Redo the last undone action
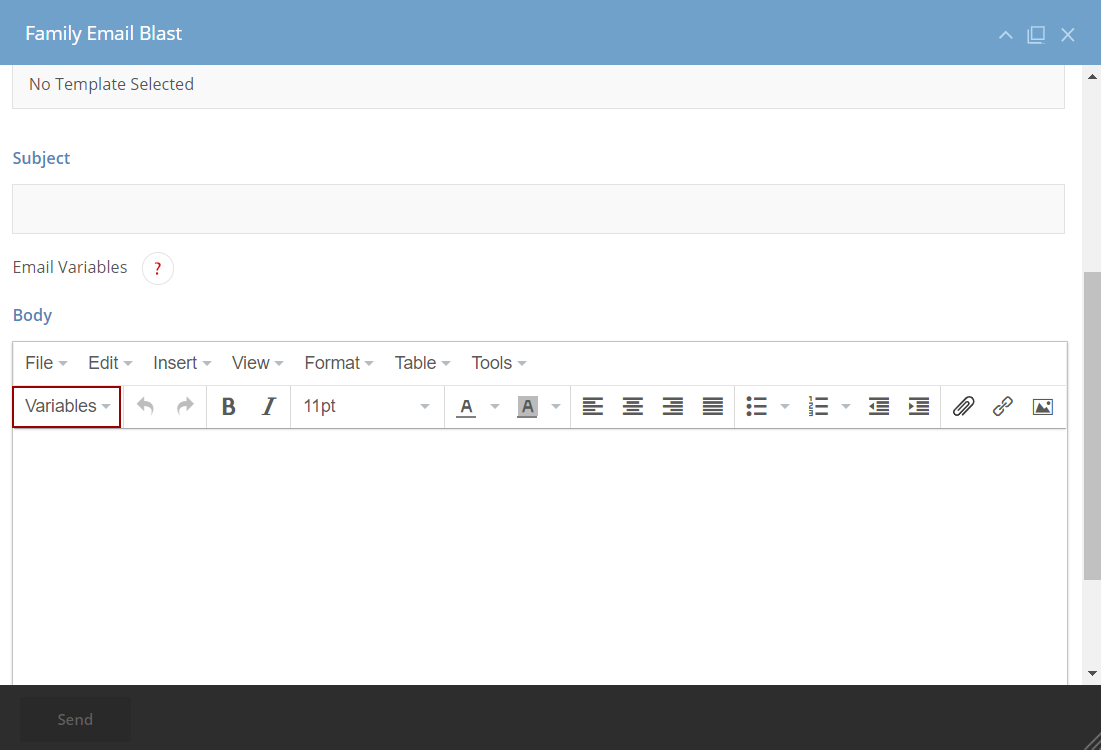Viewport: 1101px width, 750px height. click(184, 406)
